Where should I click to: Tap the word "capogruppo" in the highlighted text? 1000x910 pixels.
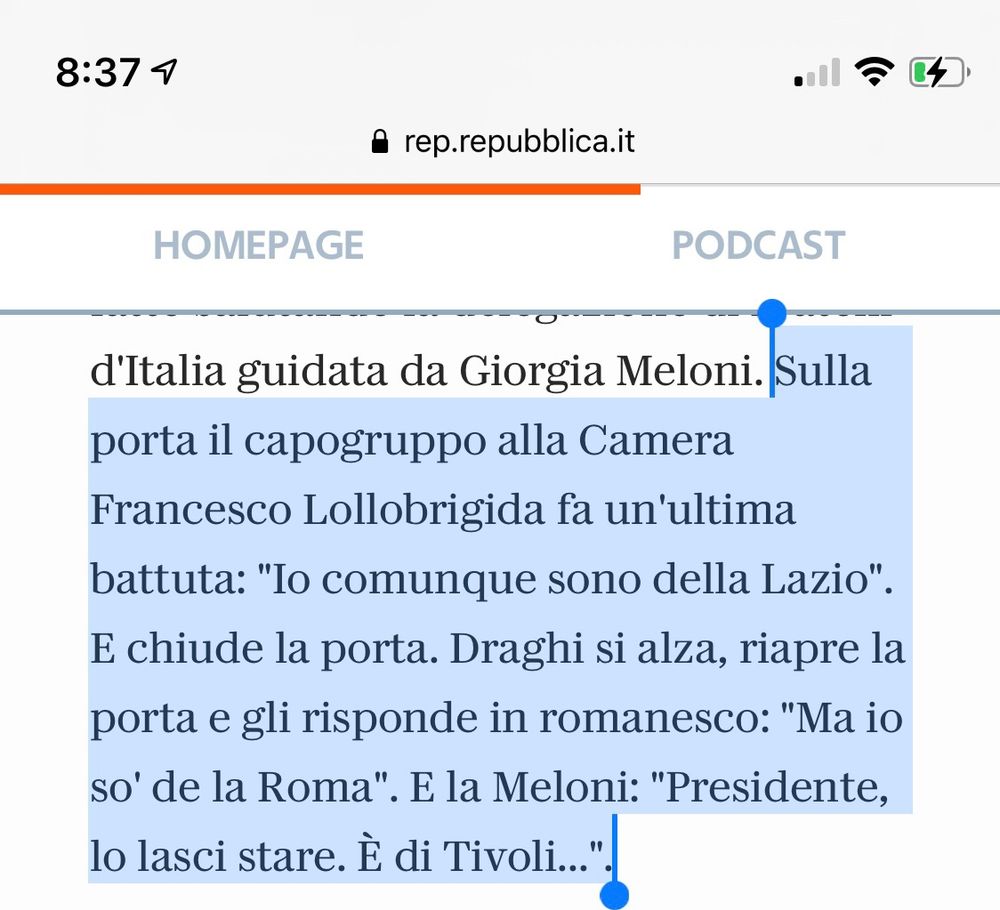365,442
